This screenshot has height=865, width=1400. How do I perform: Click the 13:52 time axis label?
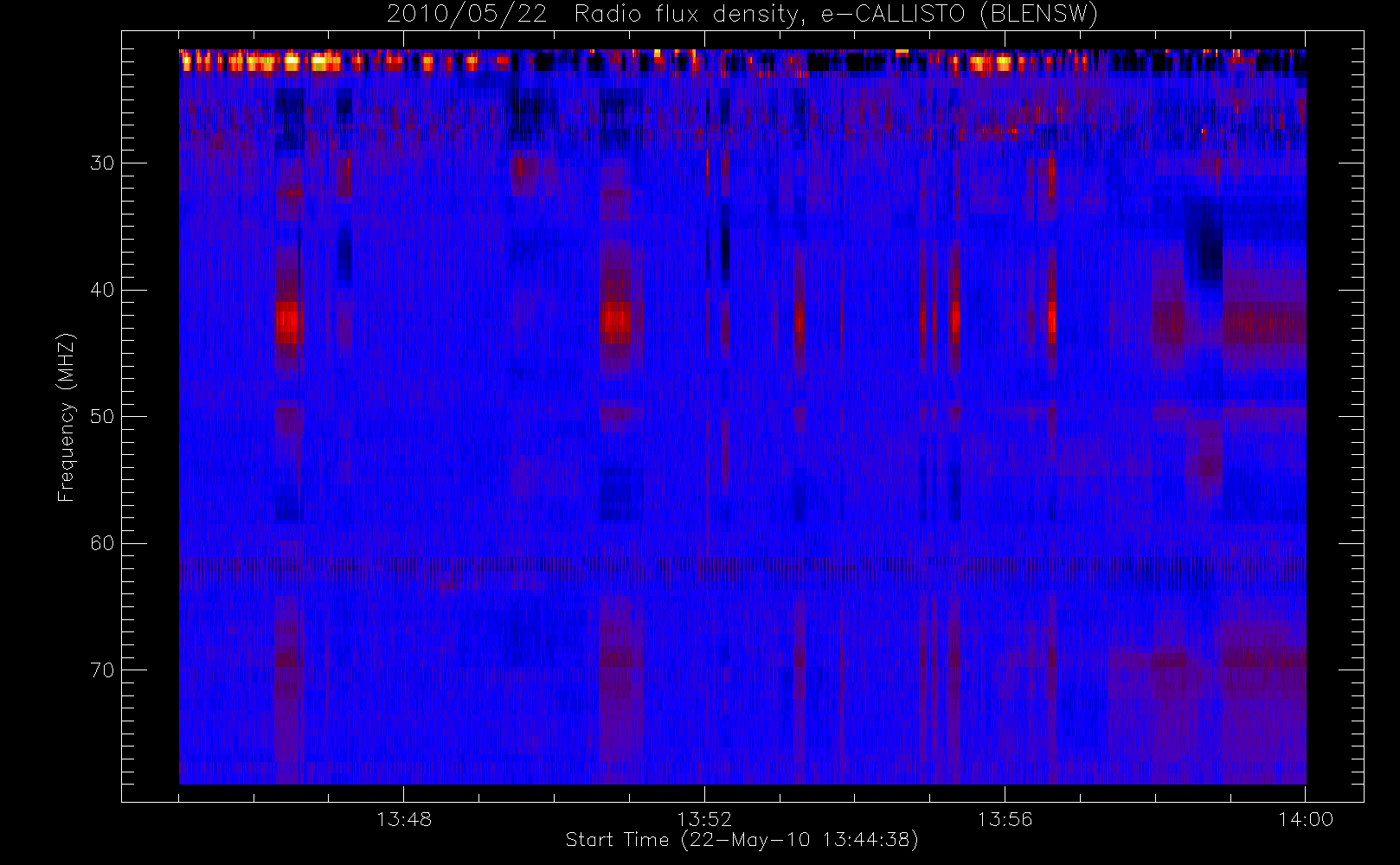coord(704,819)
